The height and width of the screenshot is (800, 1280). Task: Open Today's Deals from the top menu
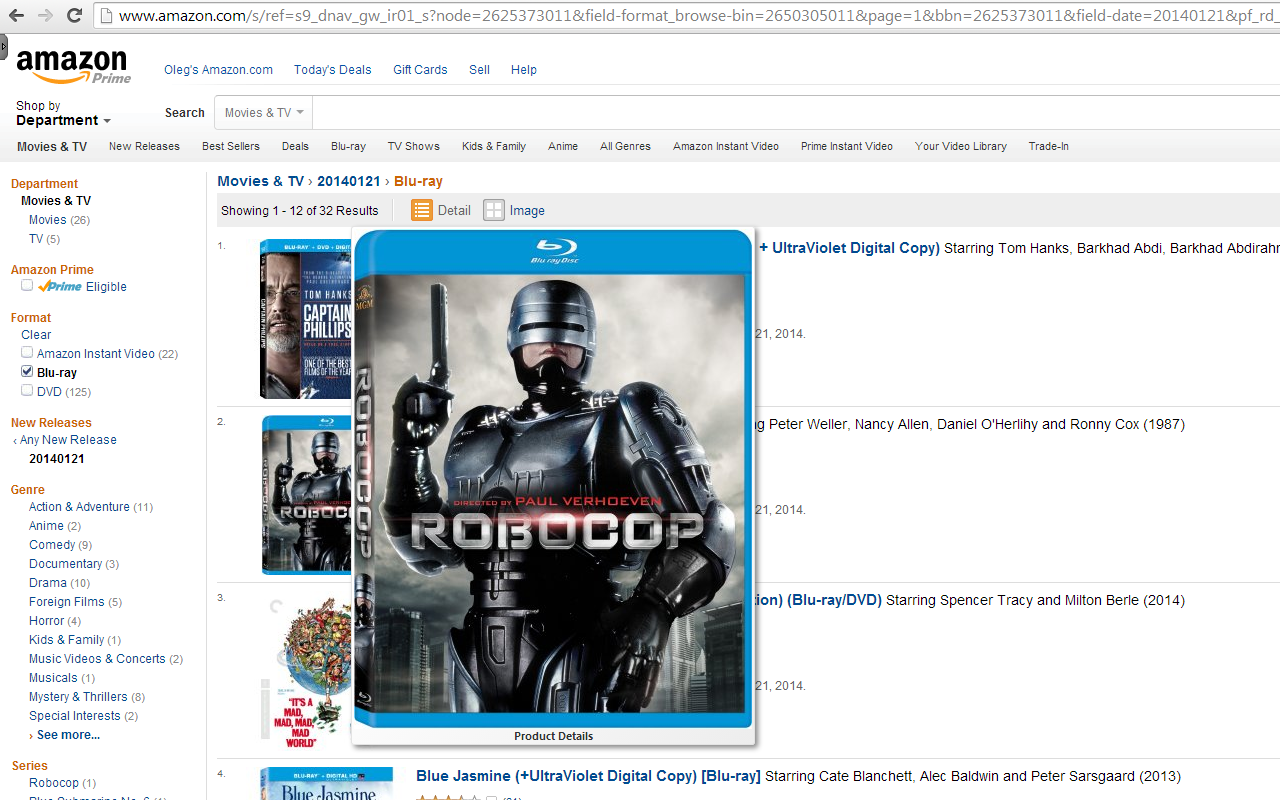click(x=332, y=69)
